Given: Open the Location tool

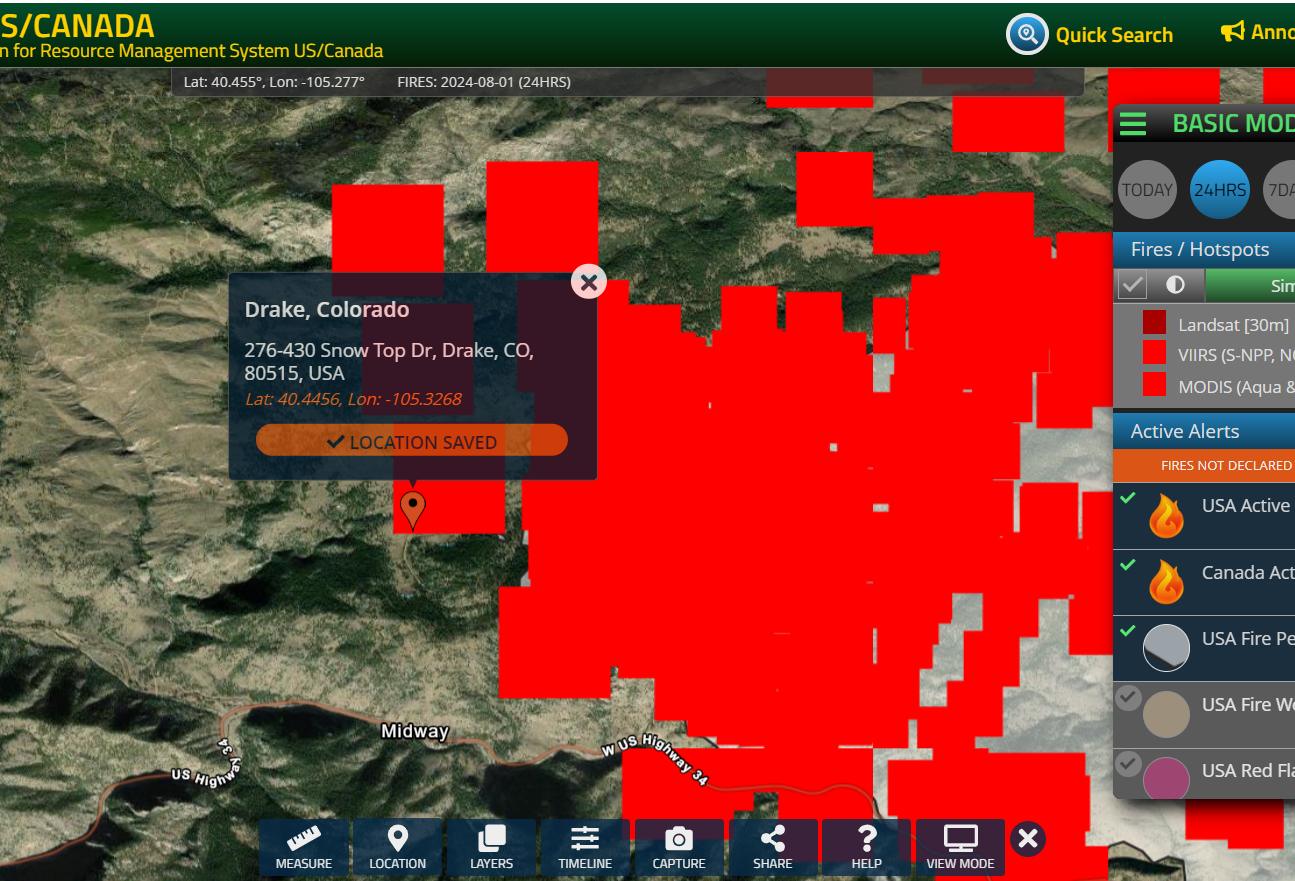Looking at the screenshot, I should 397,848.
